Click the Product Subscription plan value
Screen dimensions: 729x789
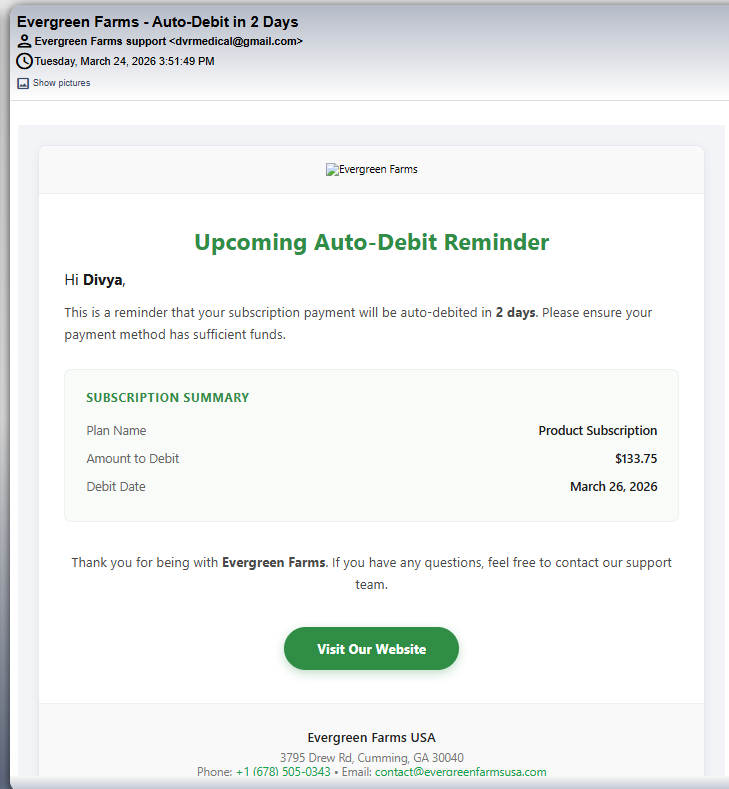(x=597, y=431)
